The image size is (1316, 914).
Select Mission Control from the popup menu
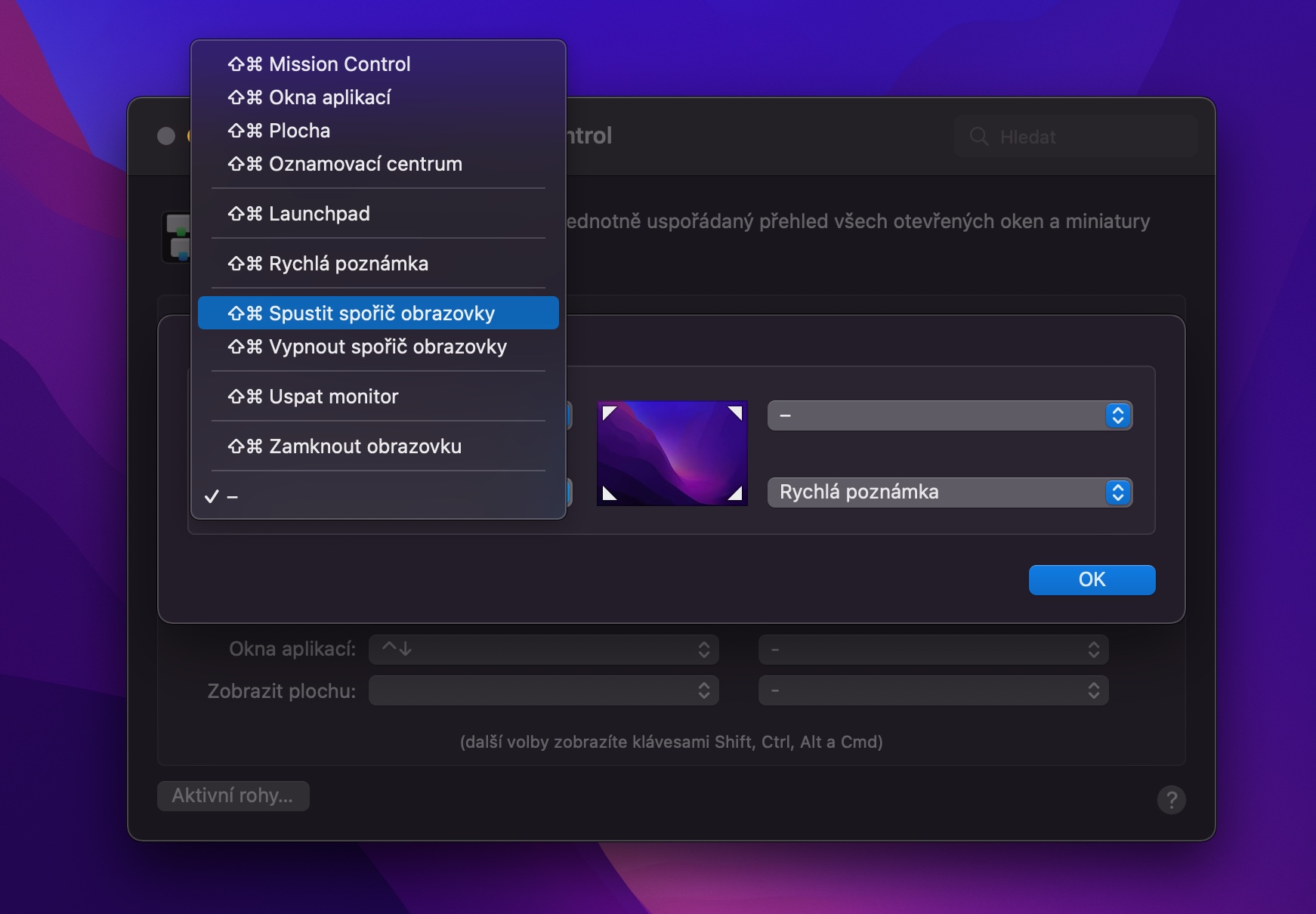coord(378,64)
